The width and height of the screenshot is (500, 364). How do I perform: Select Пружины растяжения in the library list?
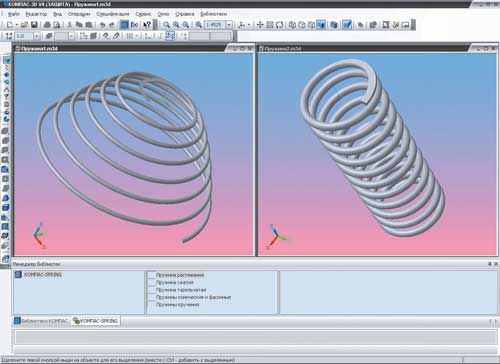180,275
